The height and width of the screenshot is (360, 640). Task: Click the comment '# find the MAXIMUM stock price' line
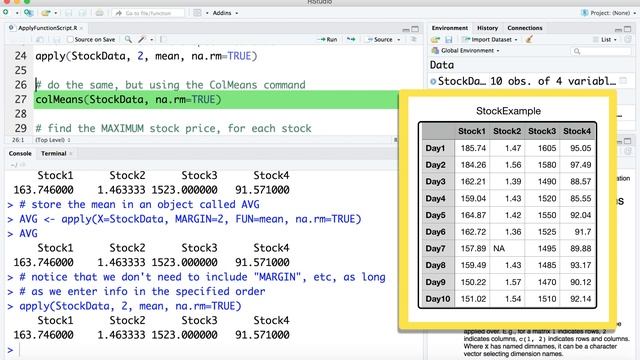[x=173, y=128]
